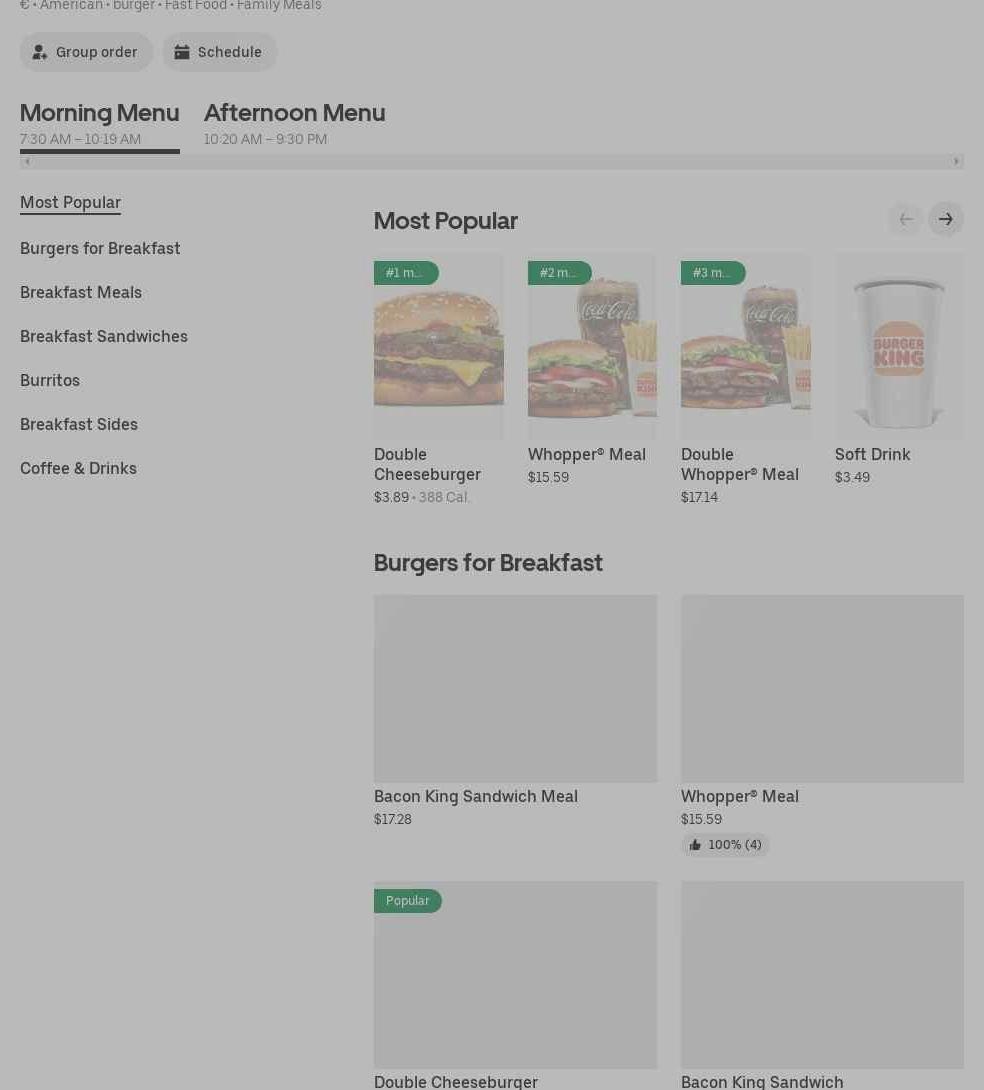This screenshot has width=984, height=1090.
Task: Open the Schedule button
Action: pos(219,52)
